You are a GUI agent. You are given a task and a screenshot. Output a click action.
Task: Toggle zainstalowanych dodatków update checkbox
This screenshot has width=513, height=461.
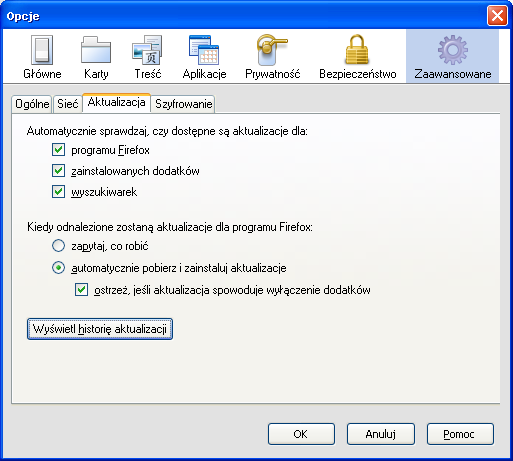58,171
